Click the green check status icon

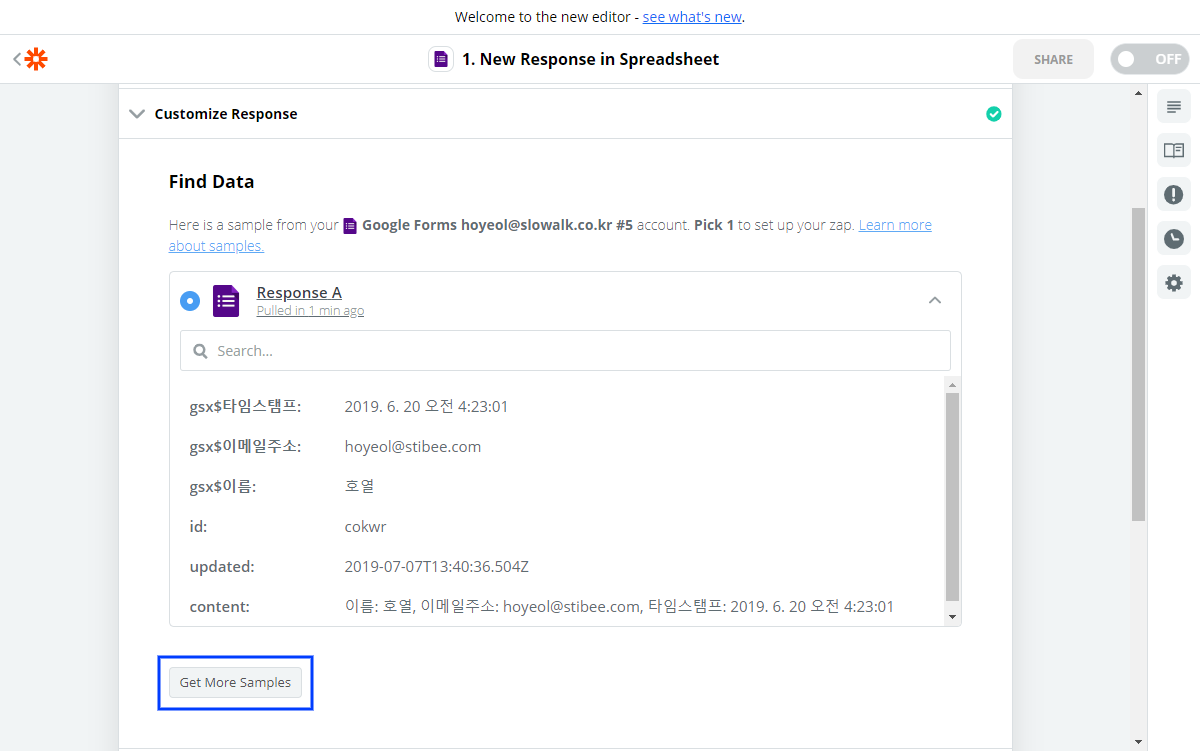click(x=993, y=114)
